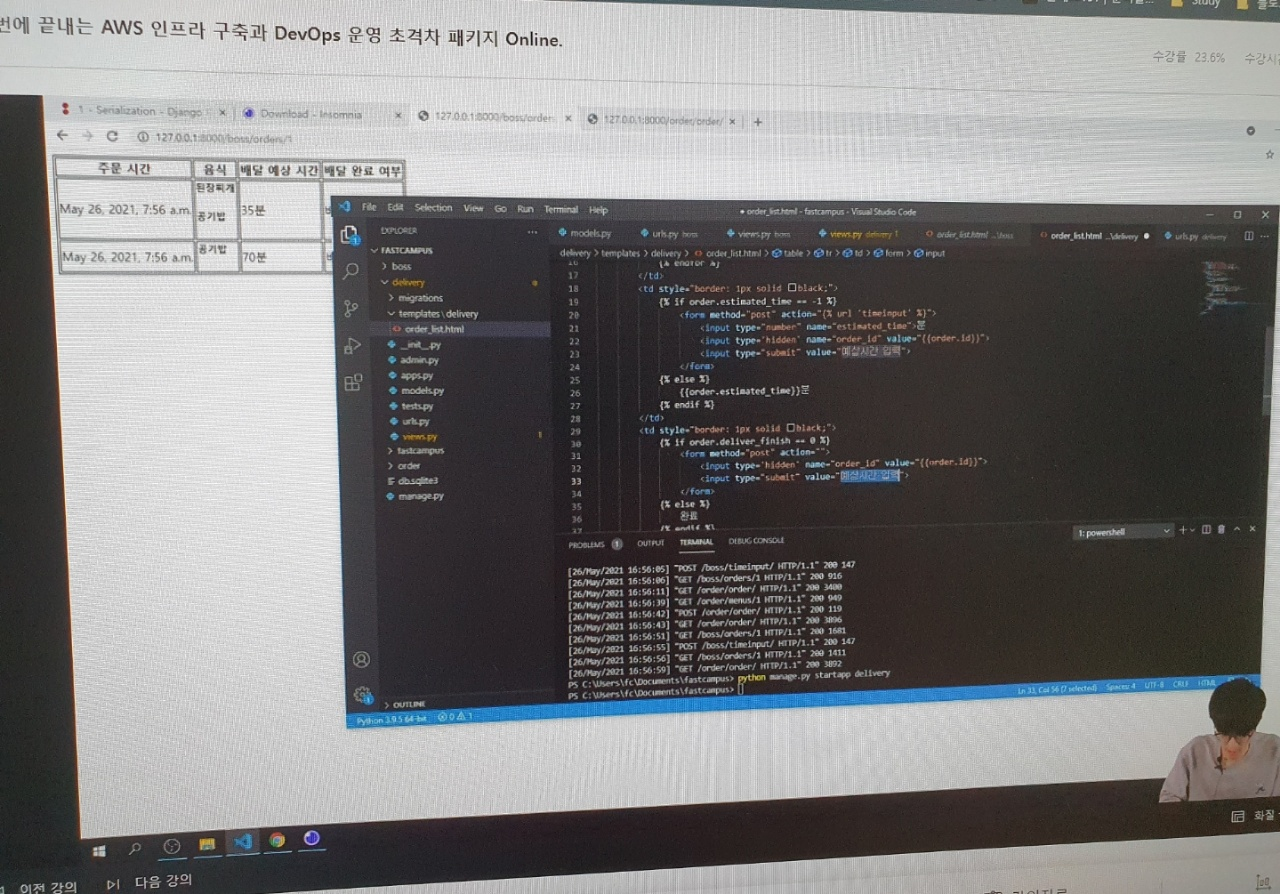Open the Help menu
This screenshot has height=894, width=1280.
click(598, 210)
